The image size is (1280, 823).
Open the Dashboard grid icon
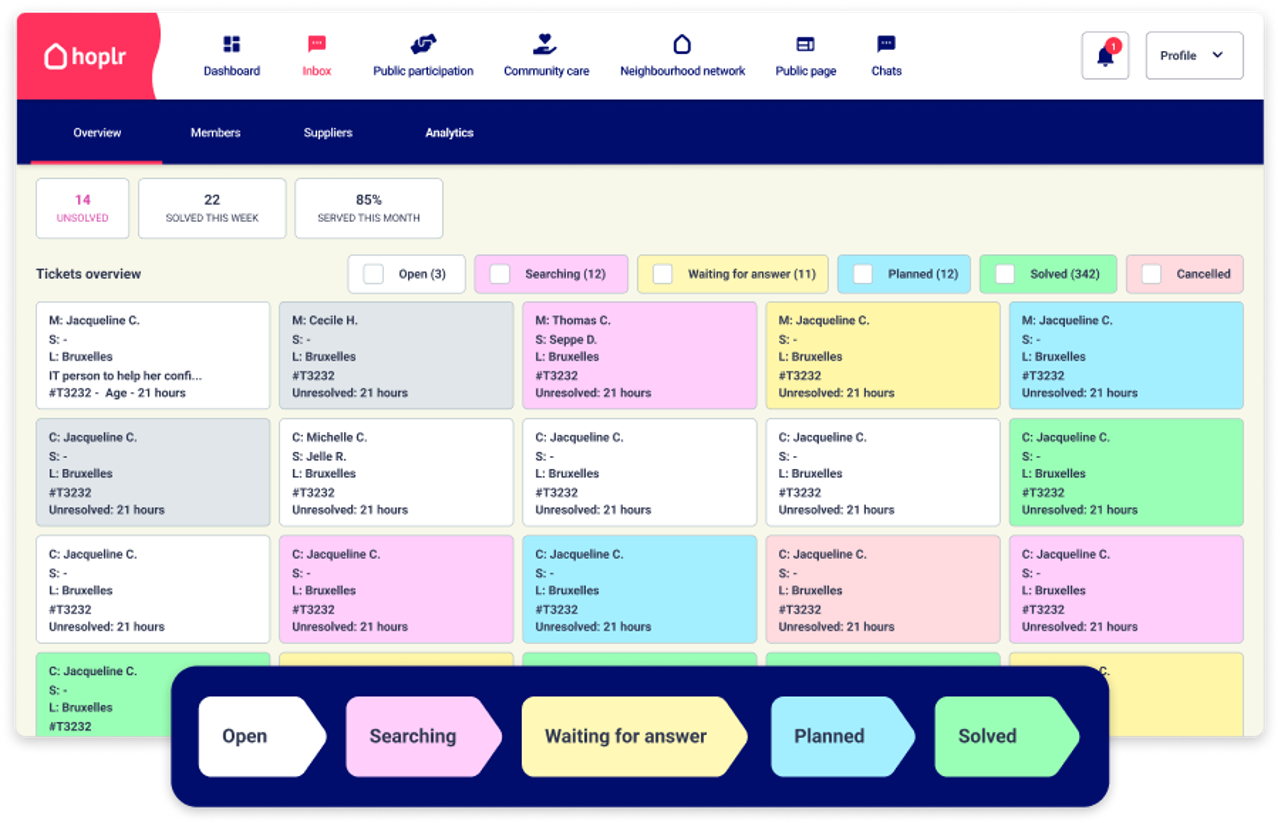tap(232, 44)
